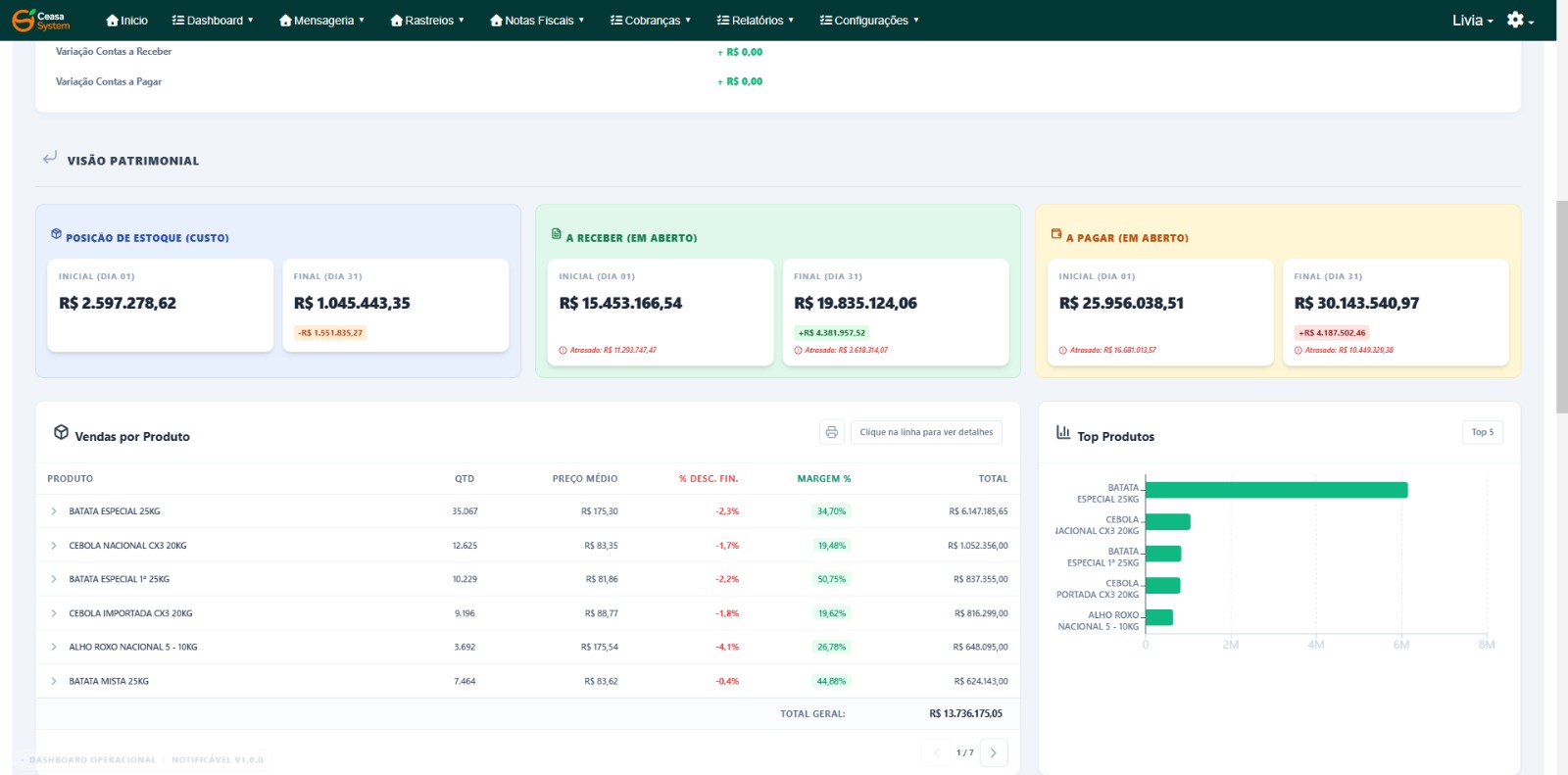
Task: Click Atrasado R$ 11.293.747,47 warning
Action: pyautogui.click(x=608, y=350)
